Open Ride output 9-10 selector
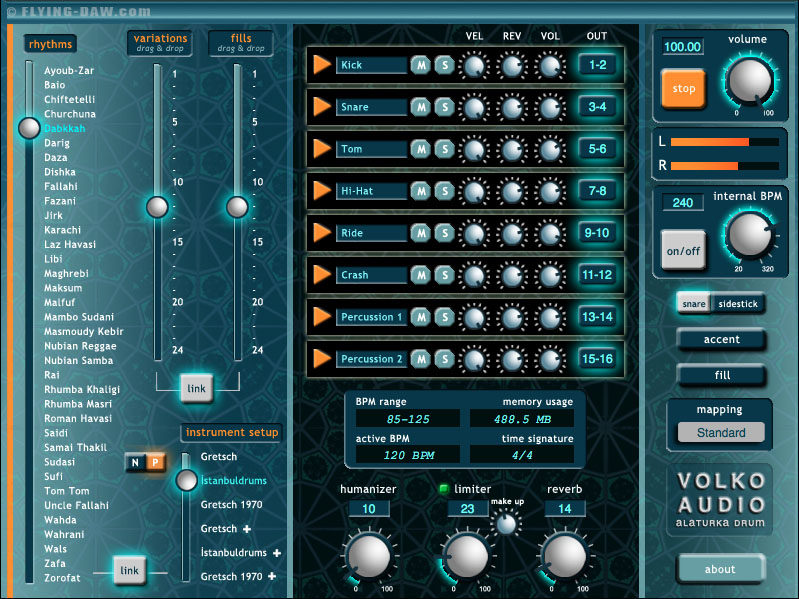The width and height of the screenshot is (799, 599). point(597,233)
